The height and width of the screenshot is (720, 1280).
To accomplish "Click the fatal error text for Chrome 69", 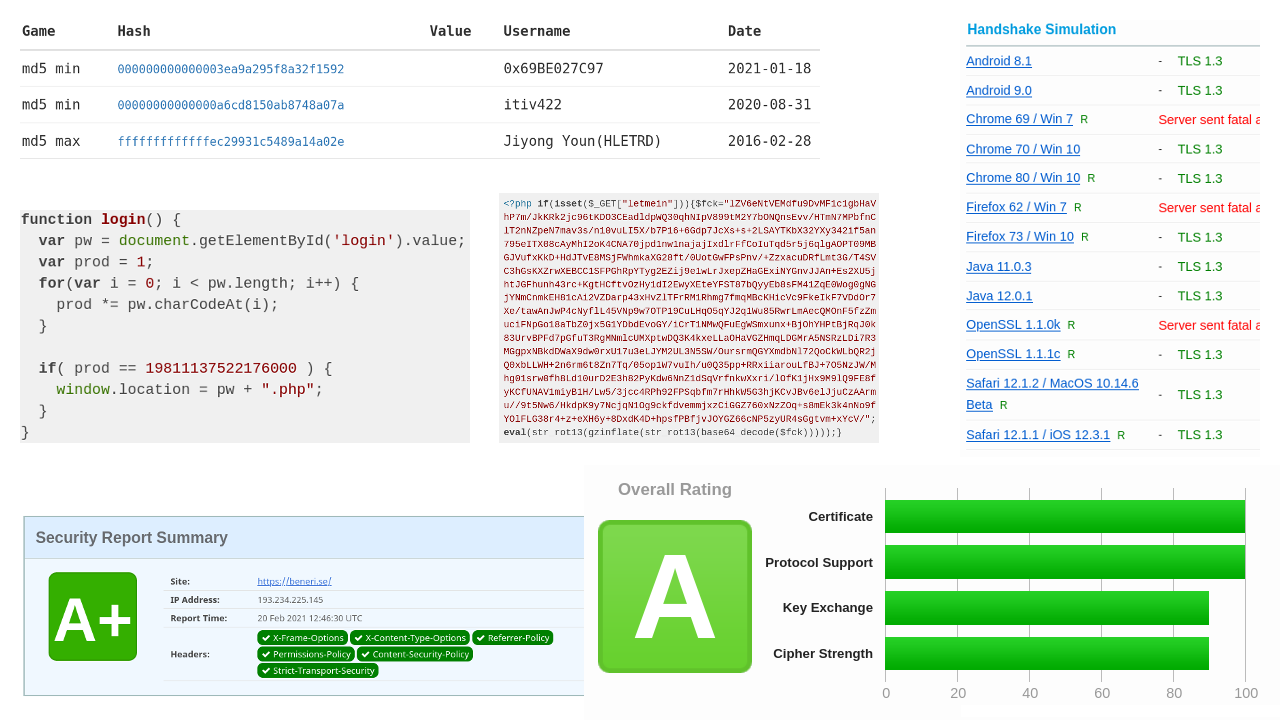I will pos(1209,119).
